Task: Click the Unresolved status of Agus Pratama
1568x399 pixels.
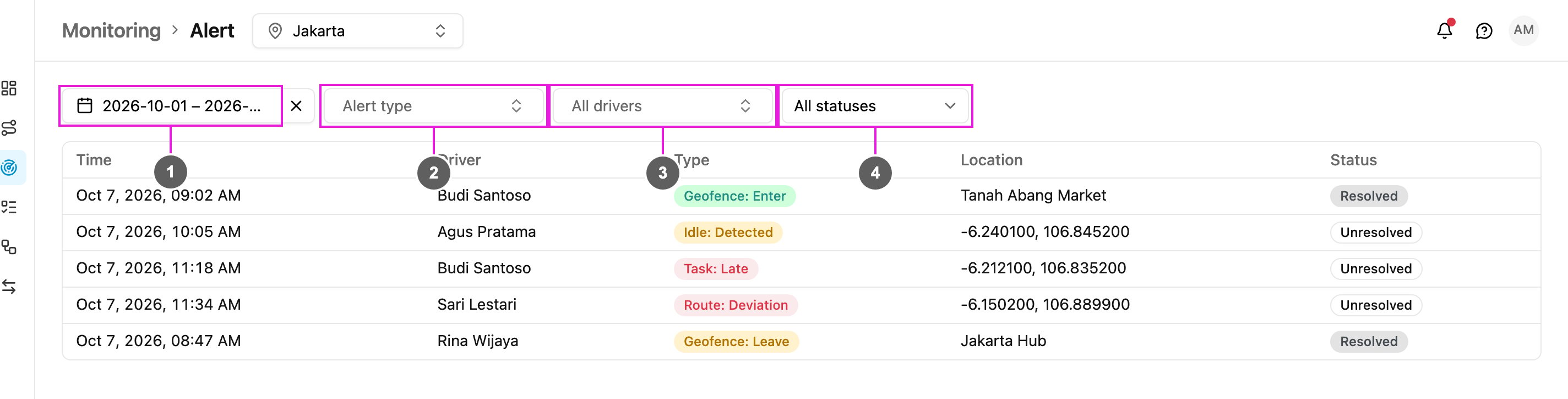Action: point(1376,233)
